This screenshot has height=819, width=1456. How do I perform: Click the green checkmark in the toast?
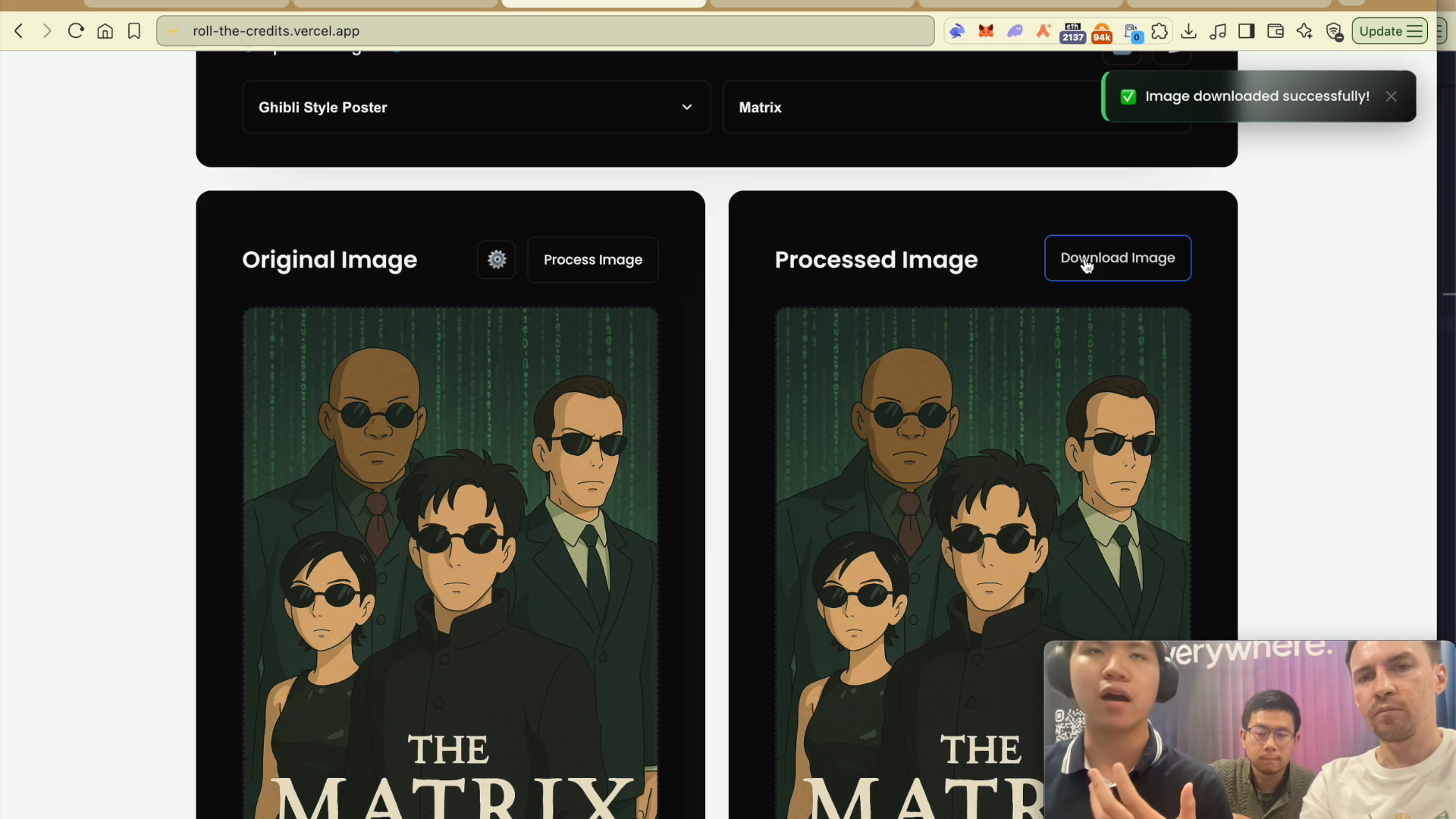1128,96
